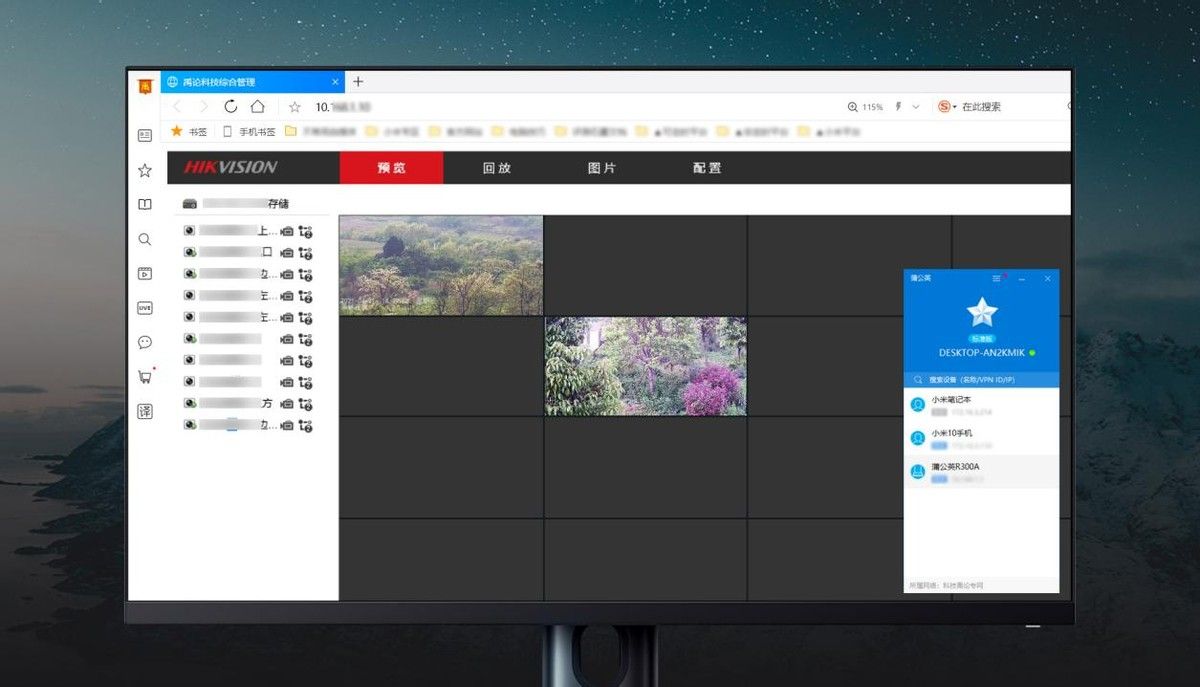Open the 手机书签 mobile bookmarks link
Viewport: 1200px width, 687px height.
250,131
